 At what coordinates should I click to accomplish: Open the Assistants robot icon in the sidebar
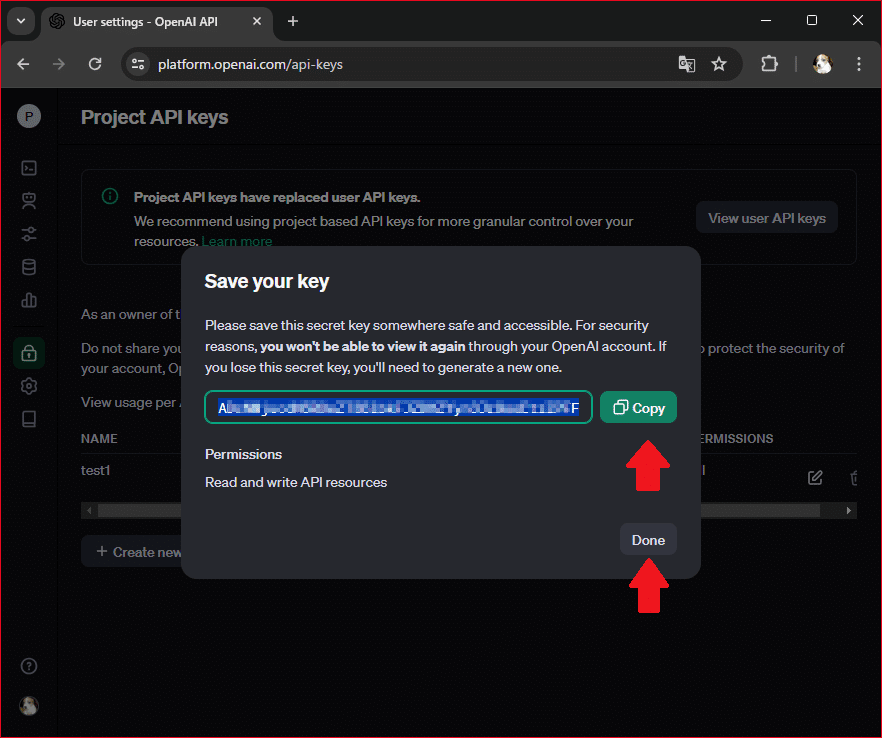(29, 201)
